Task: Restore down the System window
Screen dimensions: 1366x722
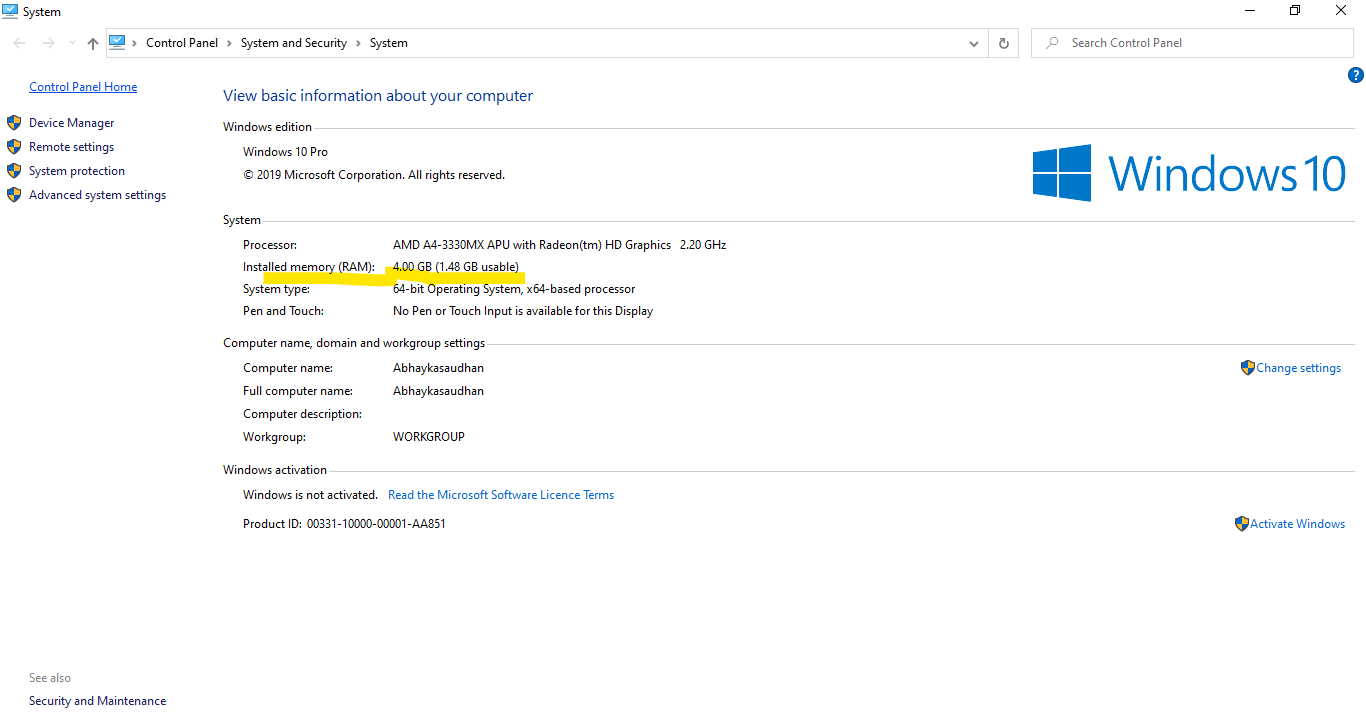Action: point(1295,11)
